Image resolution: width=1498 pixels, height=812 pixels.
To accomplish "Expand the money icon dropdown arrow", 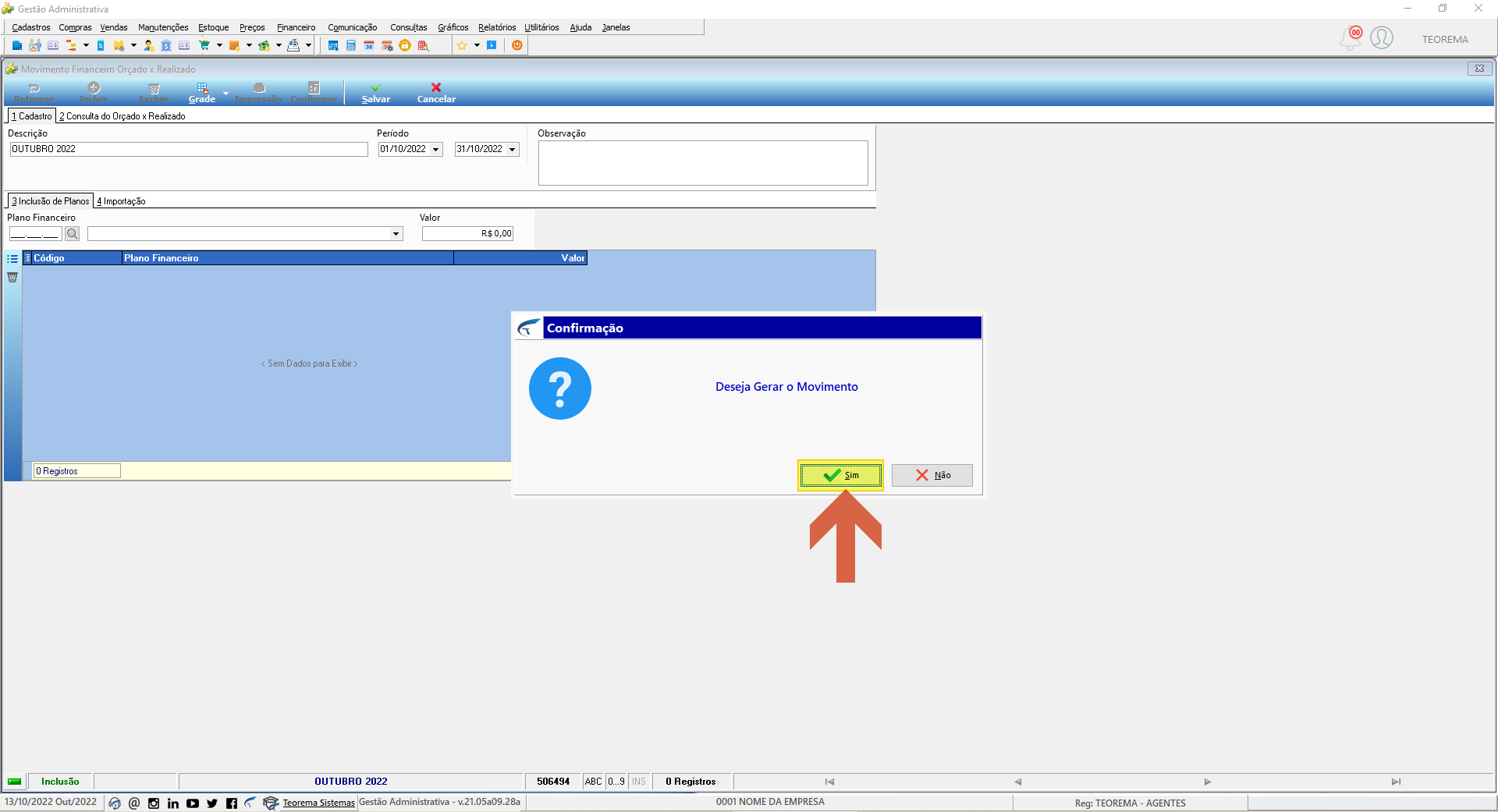I will [279, 45].
